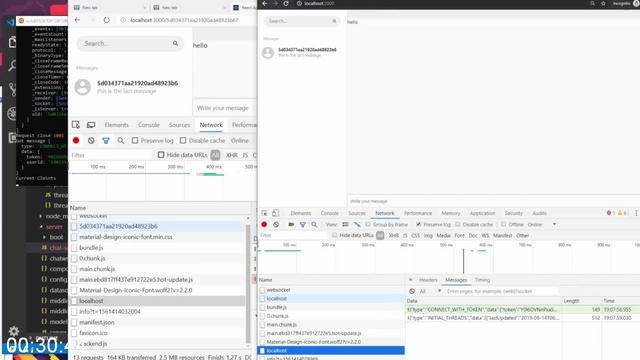Screen dimensions: 640x360
Task: Toggle the overview waterfall icon in right DevTools
Action: pyautogui.click(x=357, y=224)
